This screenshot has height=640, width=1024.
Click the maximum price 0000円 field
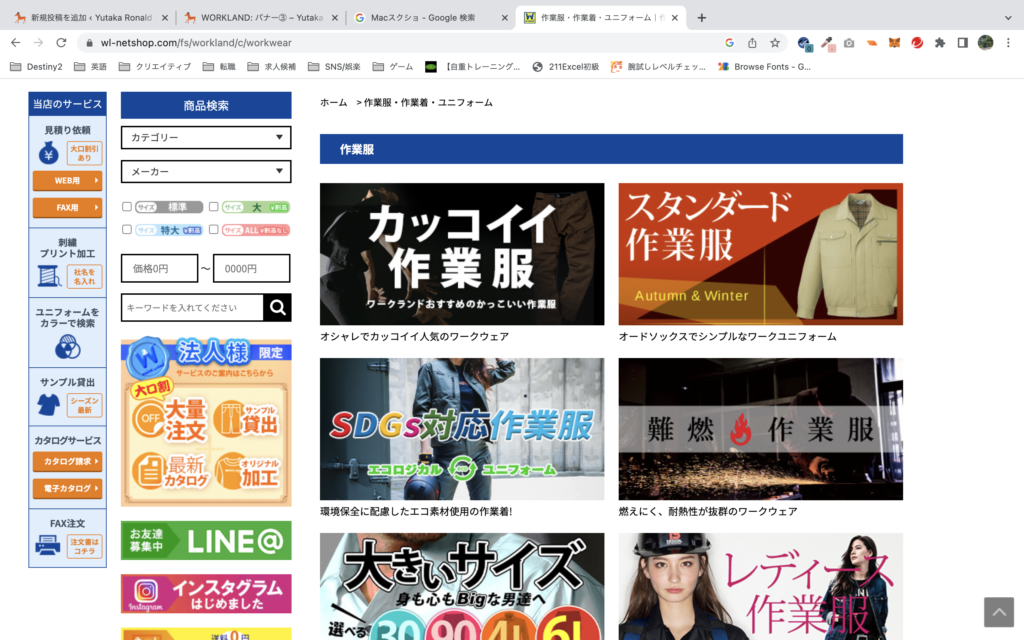coord(251,268)
